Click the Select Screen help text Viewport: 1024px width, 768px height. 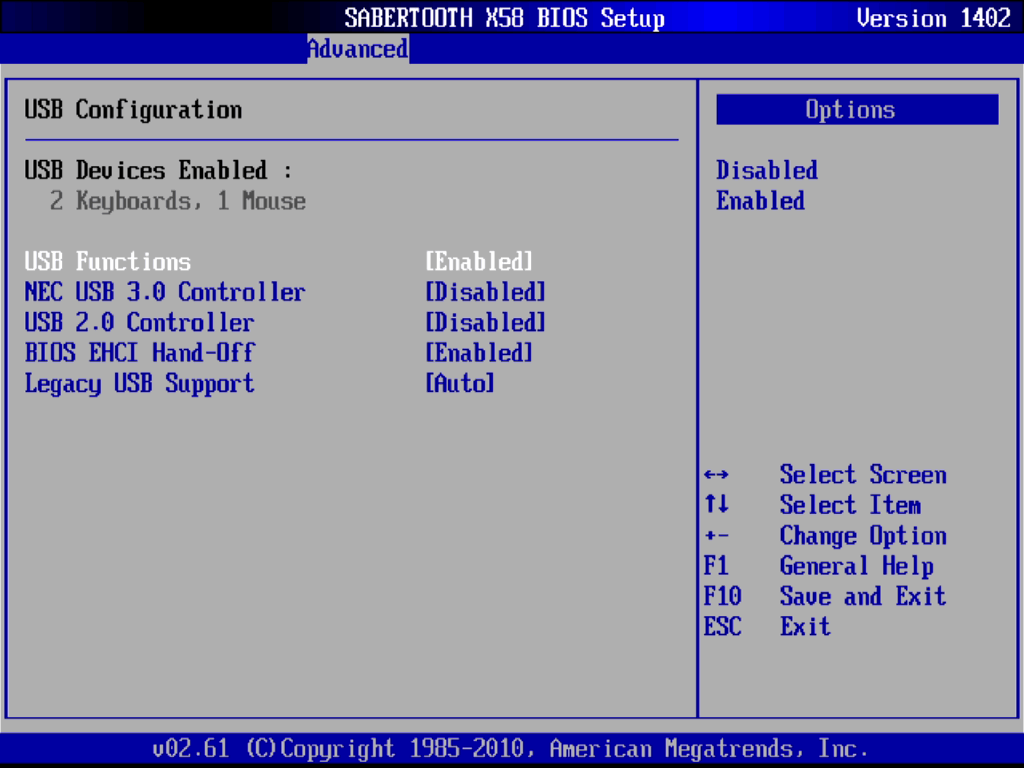pos(863,475)
